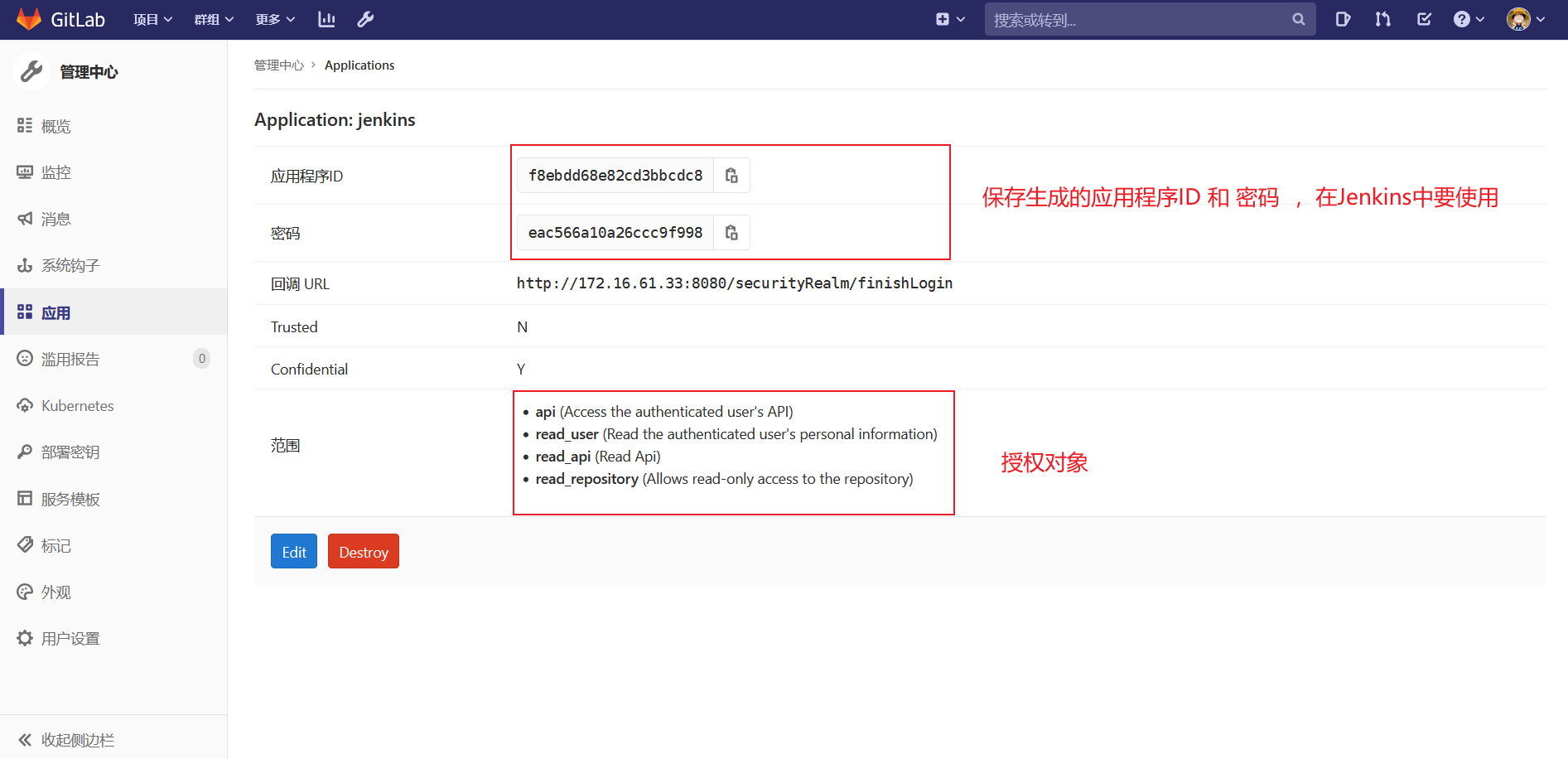The image size is (1568, 759).
Task: Open the to-do list icon
Action: (x=1424, y=19)
